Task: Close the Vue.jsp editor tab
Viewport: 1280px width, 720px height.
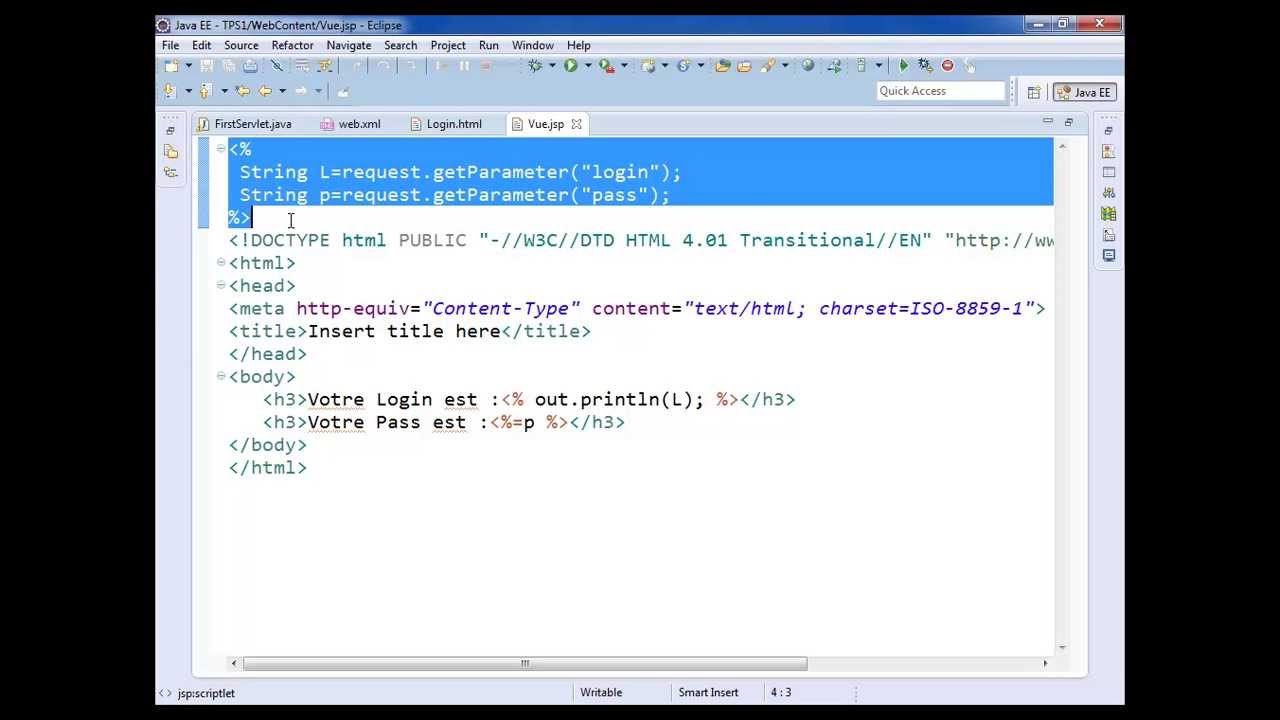Action: point(576,124)
